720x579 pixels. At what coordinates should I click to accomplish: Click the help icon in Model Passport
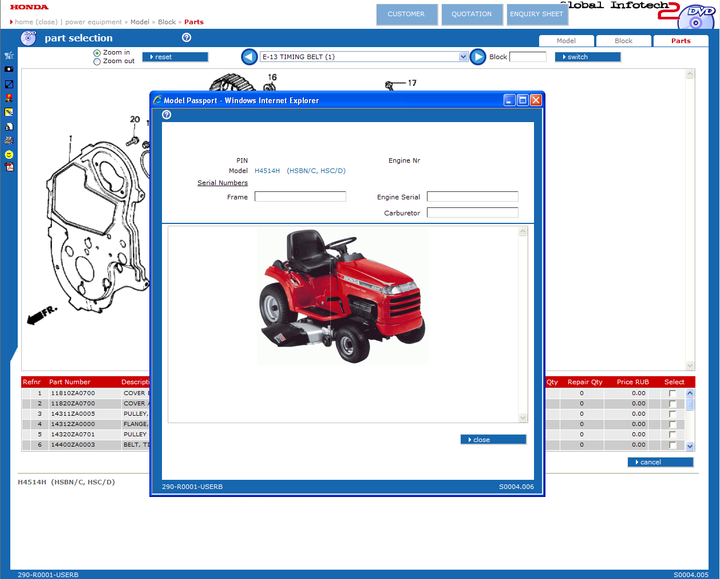click(167, 115)
